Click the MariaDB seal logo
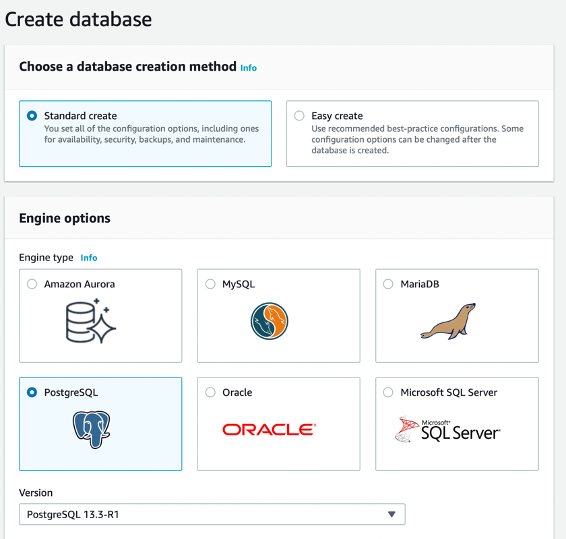Viewport: 566px width, 539px height. click(448, 321)
